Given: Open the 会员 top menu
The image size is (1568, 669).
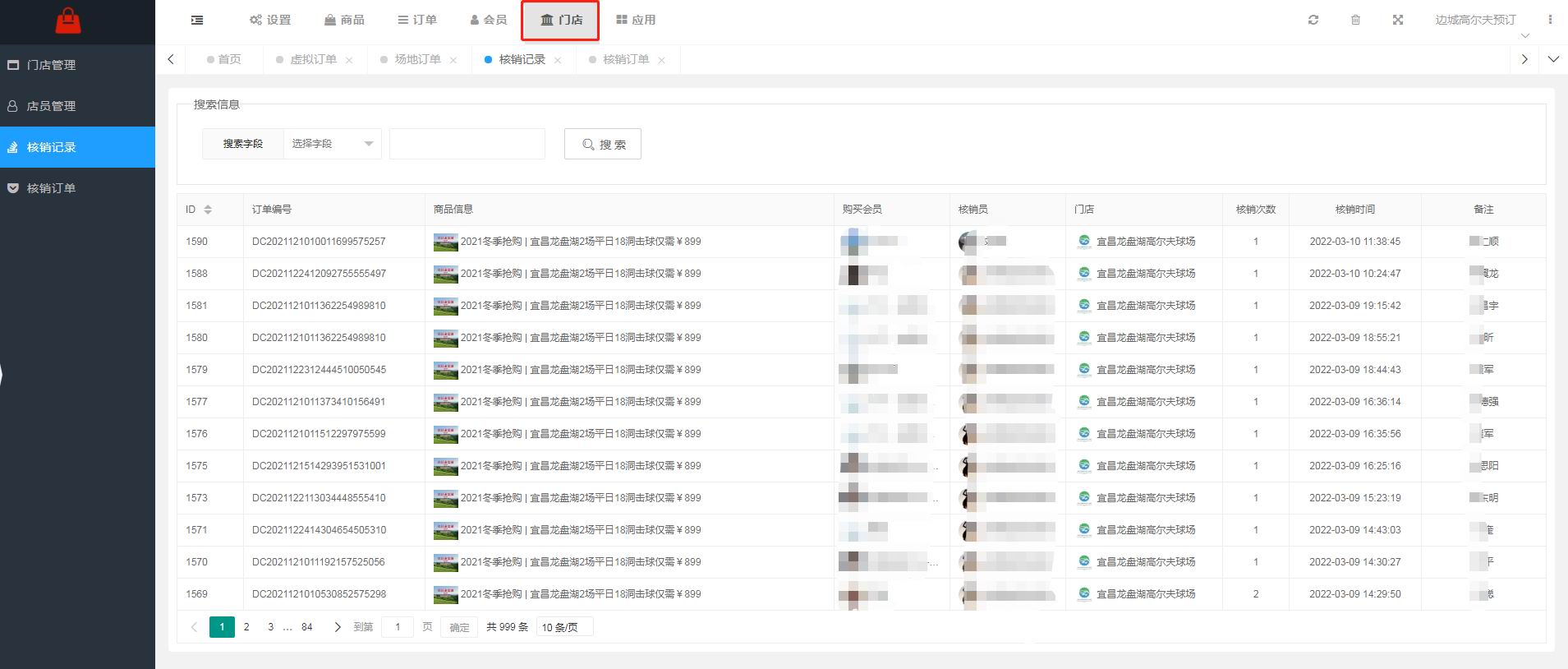Looking at the screenshot, I should 488,20.
